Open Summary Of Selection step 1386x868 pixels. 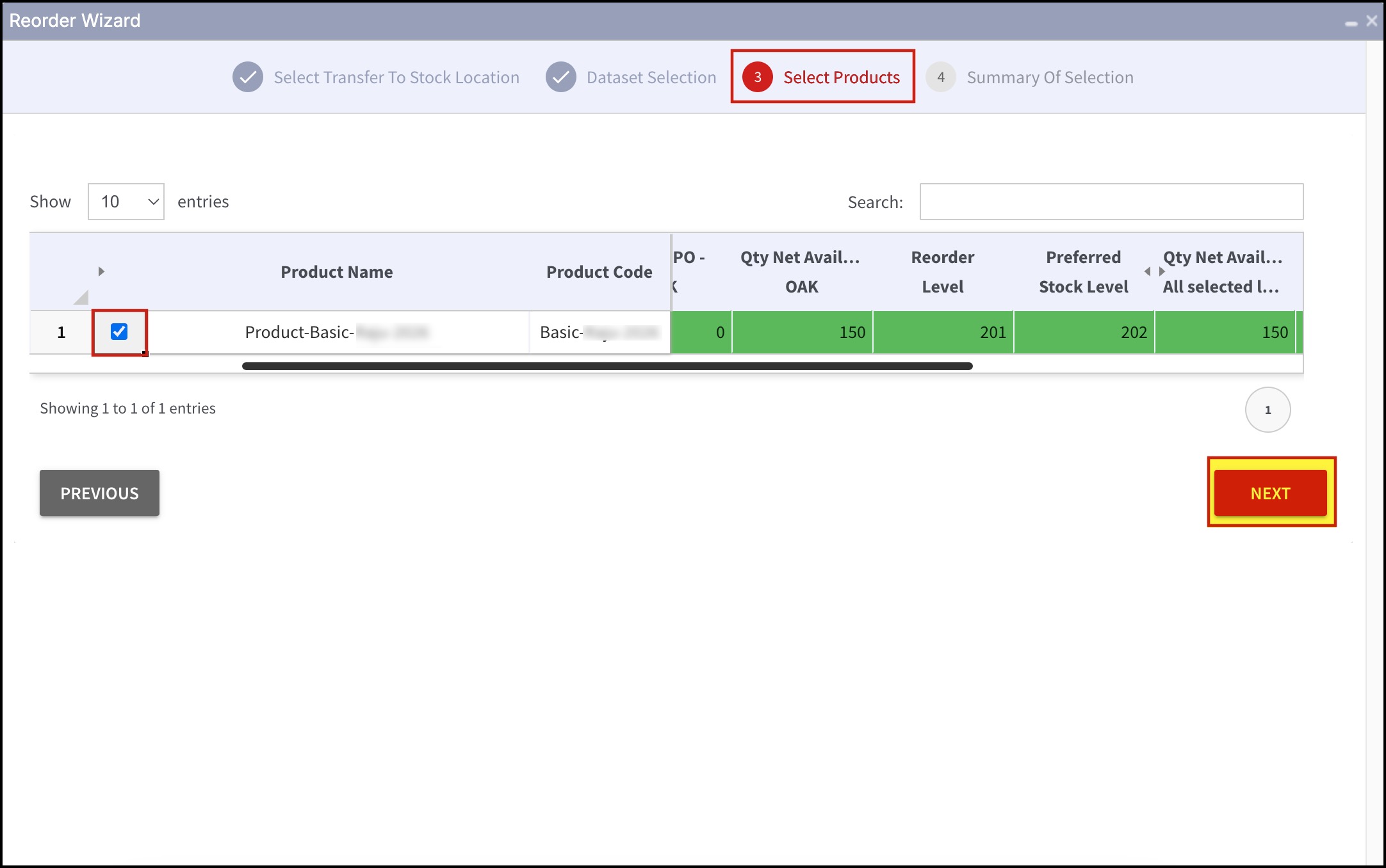1050,77
